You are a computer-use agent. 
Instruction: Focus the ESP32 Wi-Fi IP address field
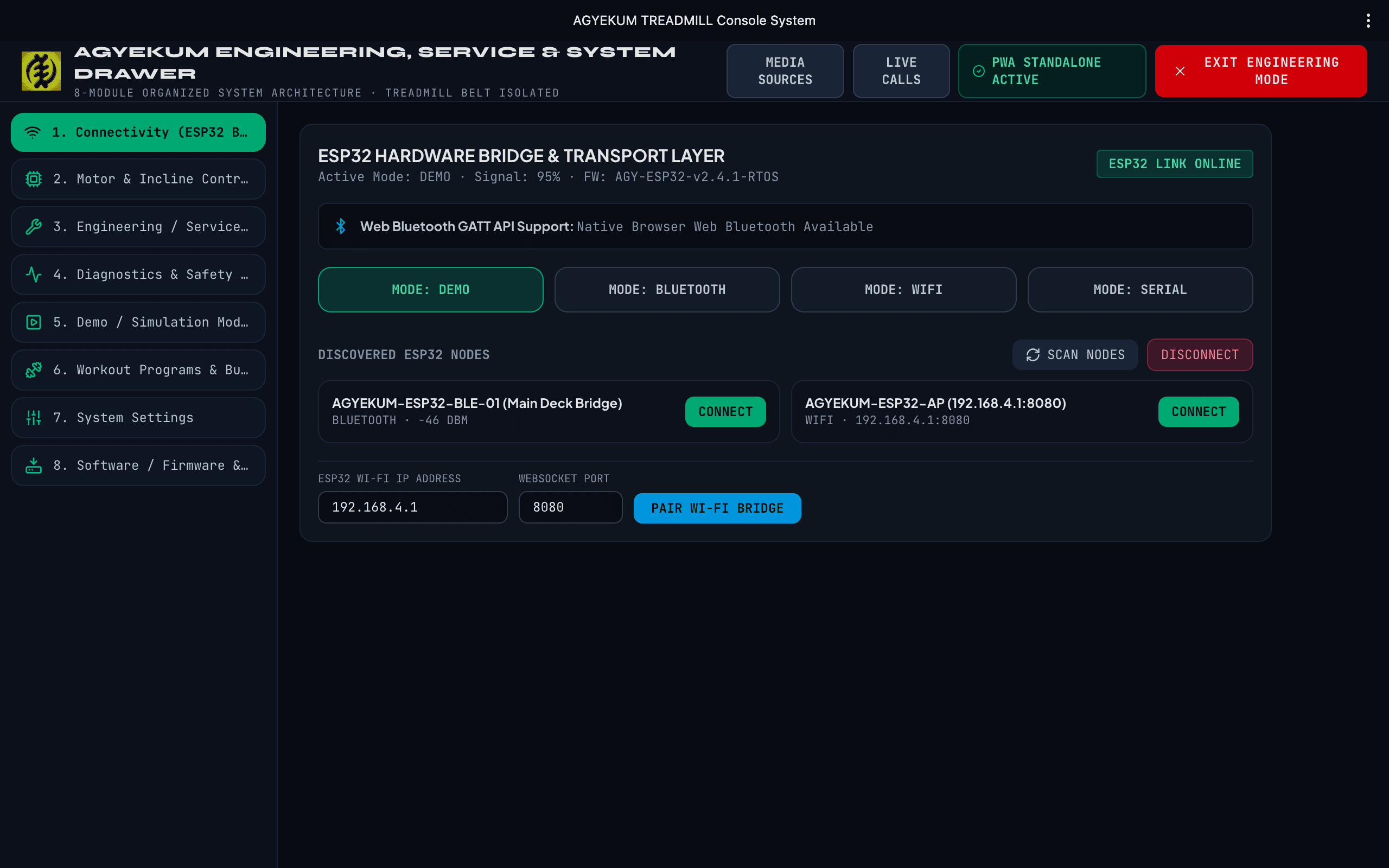(413, 507)
